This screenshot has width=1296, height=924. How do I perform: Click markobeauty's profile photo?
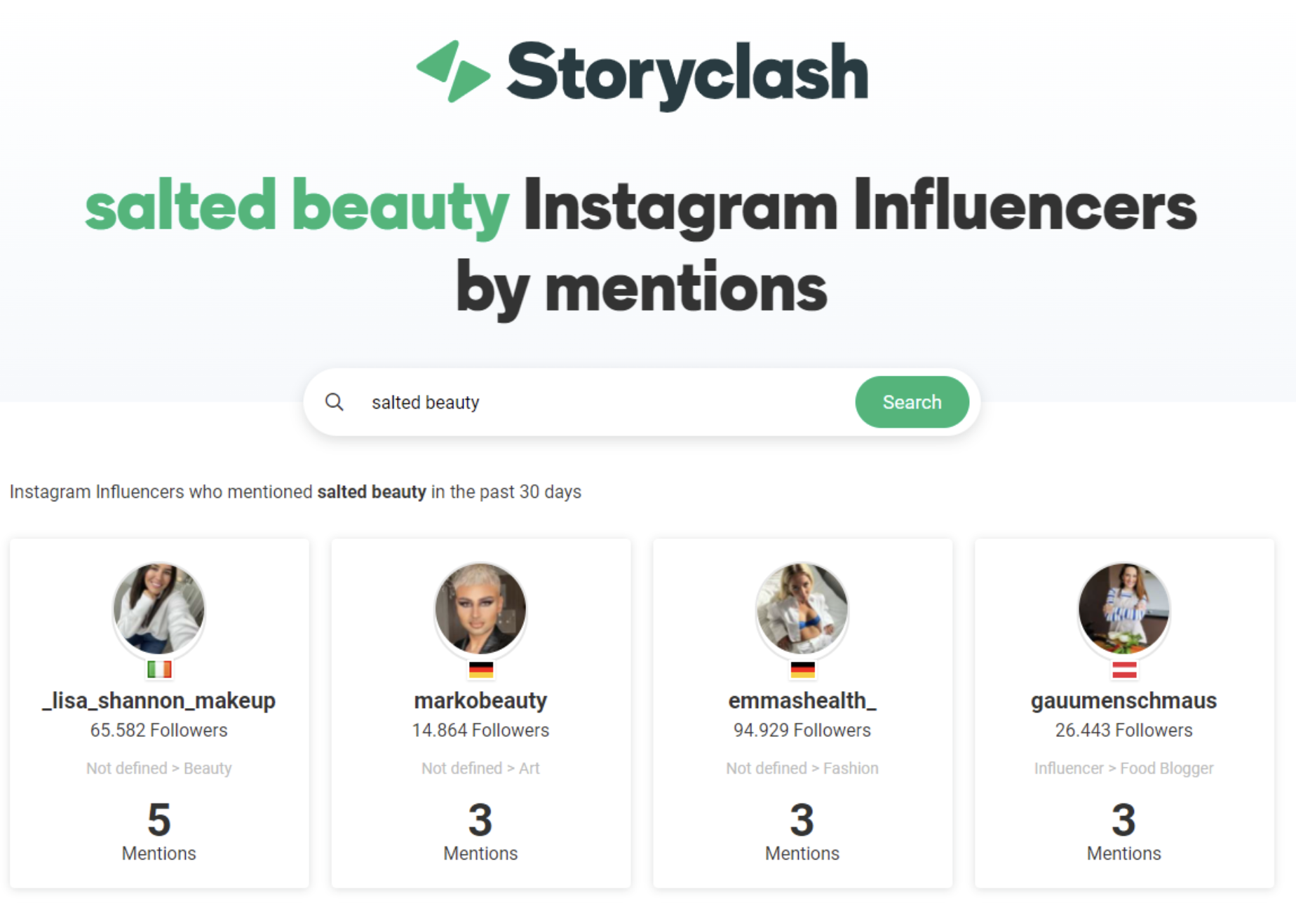pyautogui.click(x=480, y=610)
